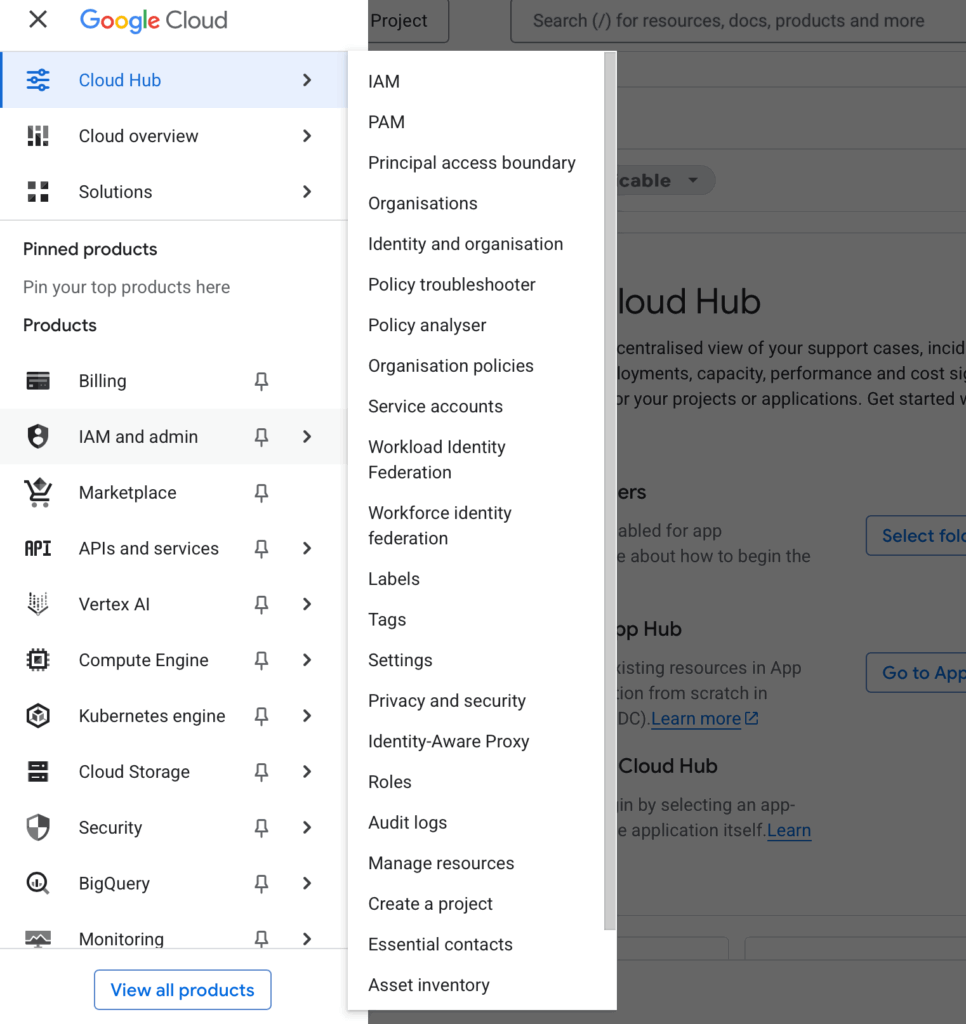
Task: Open the dropdown ending in 'cable'
Action: pos(666,180)
